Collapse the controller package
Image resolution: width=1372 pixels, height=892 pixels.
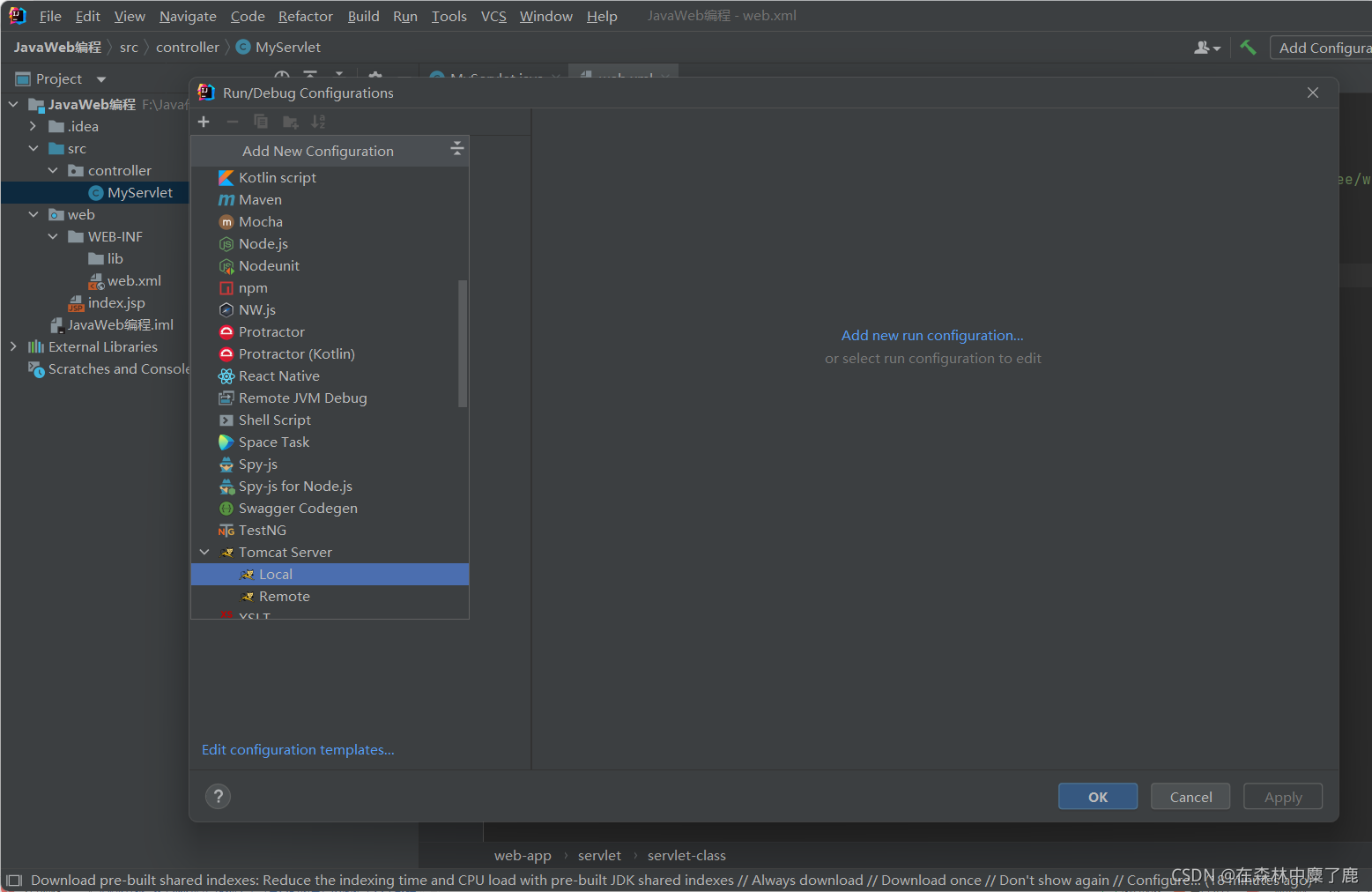coord(53,170)
